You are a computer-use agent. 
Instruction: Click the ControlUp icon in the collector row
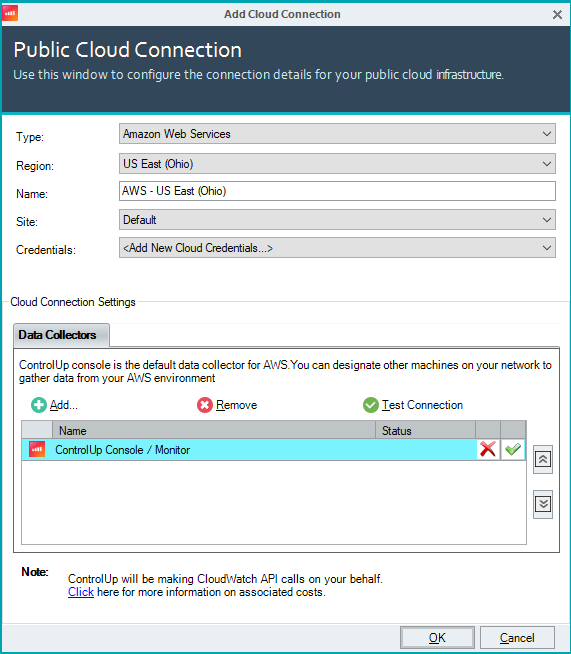[x=37, y=449]
